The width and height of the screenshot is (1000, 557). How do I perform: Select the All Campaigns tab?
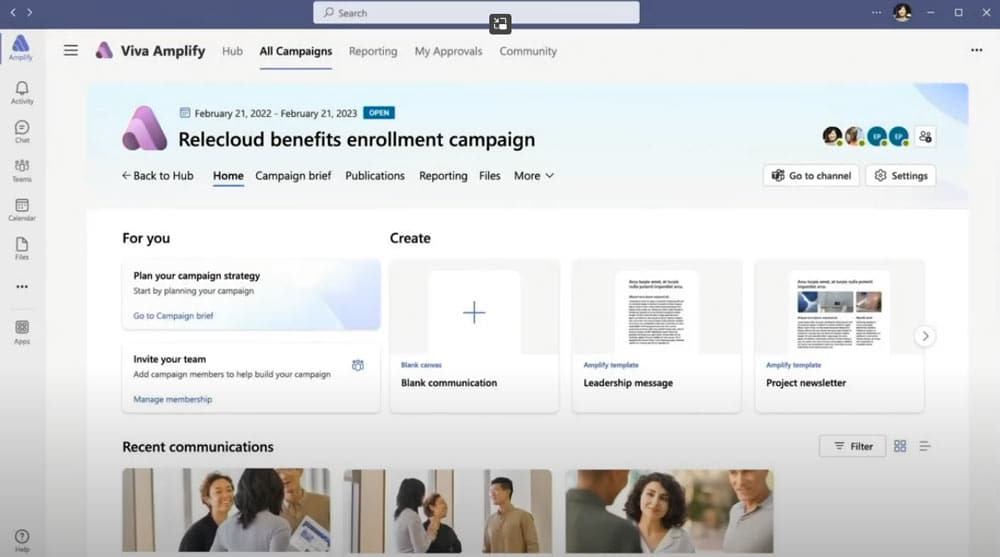click(295, 51)
